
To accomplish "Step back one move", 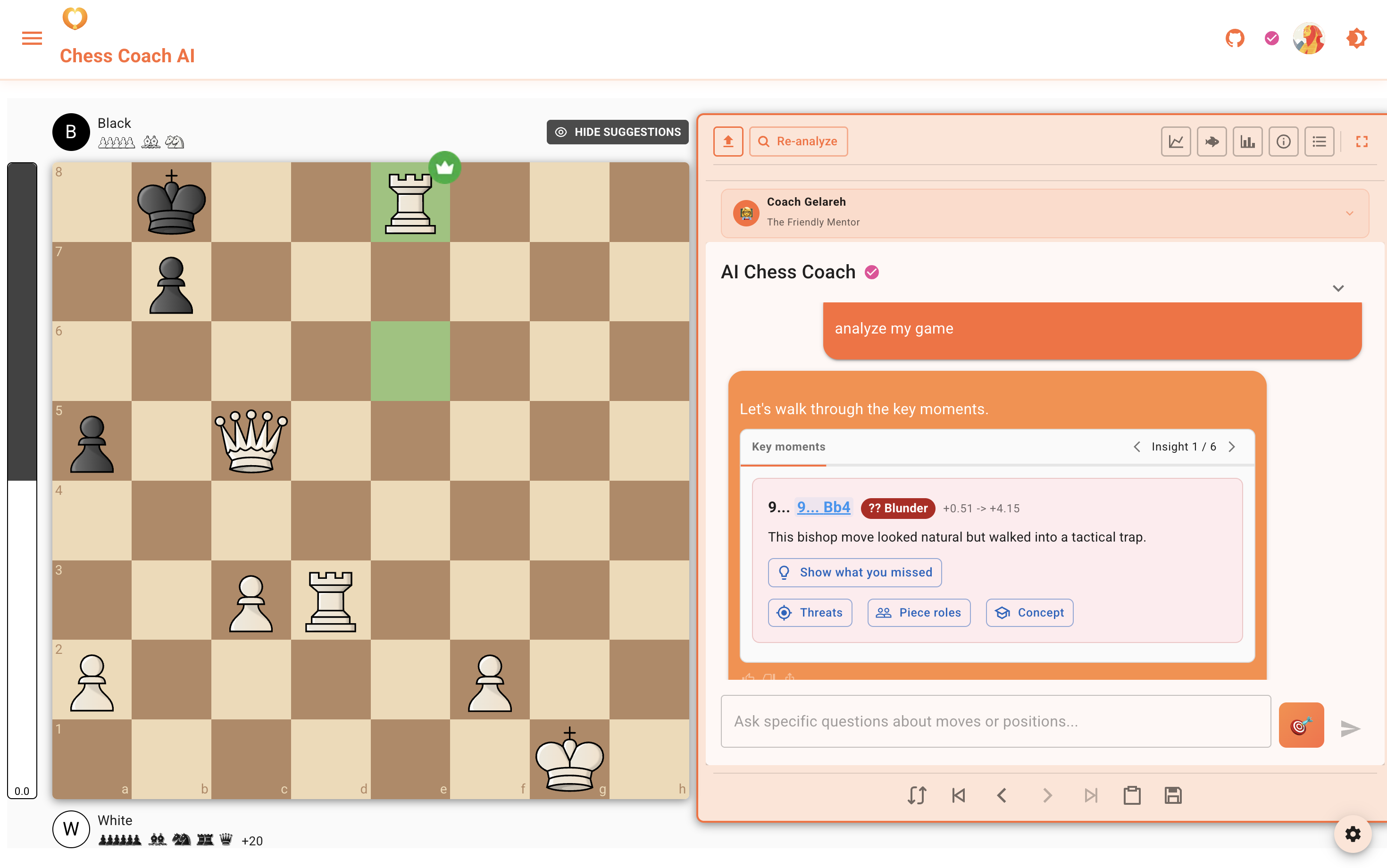I will [x=1002, y=795].
